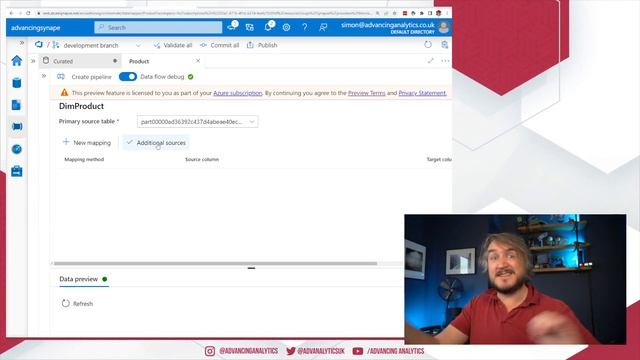Toggle Additional sources option
The width and height of the screenshot is (640, 360).
point(156,142)
